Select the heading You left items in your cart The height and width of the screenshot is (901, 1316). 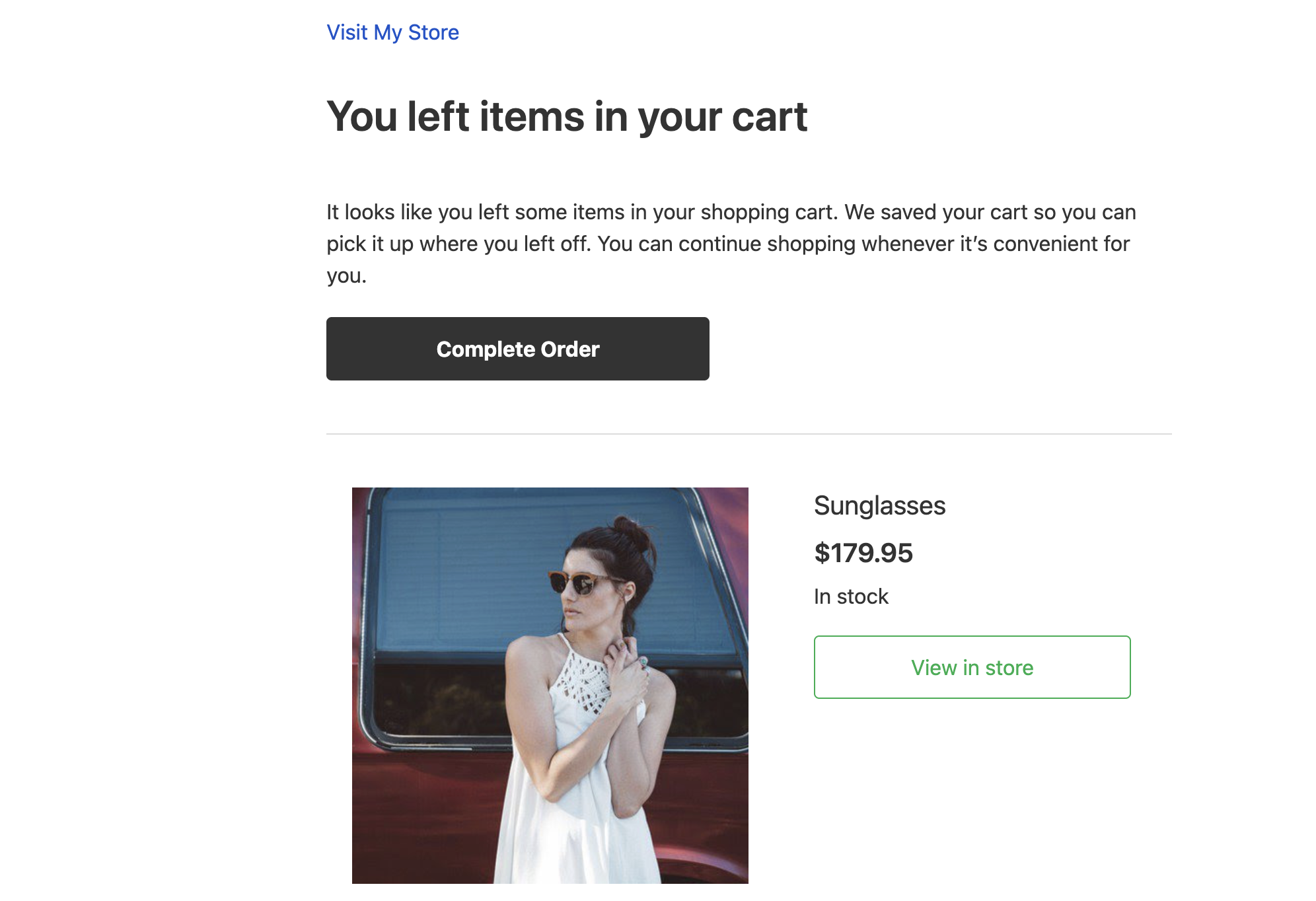click(567, 116)
